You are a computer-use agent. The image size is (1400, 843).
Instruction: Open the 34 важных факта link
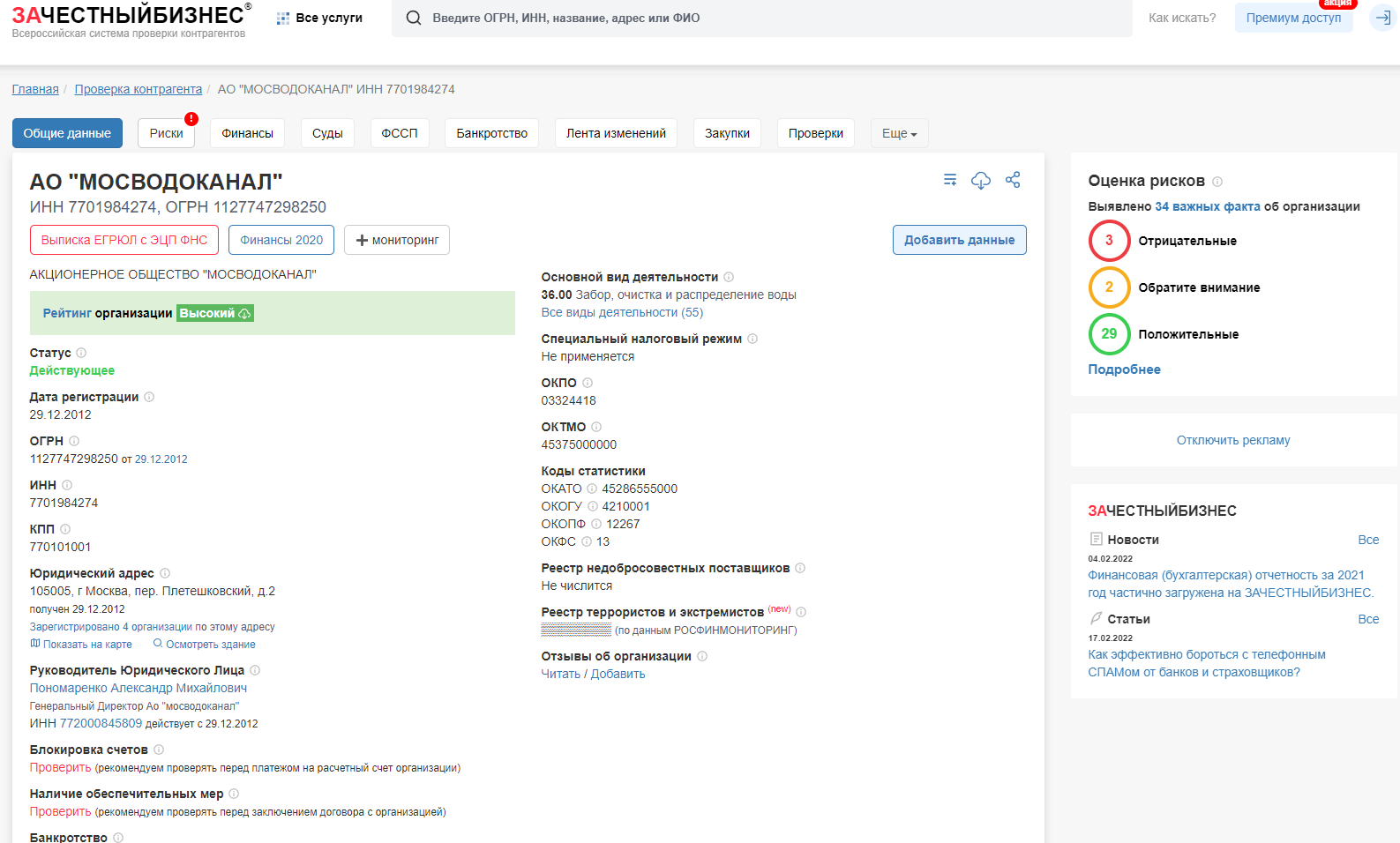1208,206
